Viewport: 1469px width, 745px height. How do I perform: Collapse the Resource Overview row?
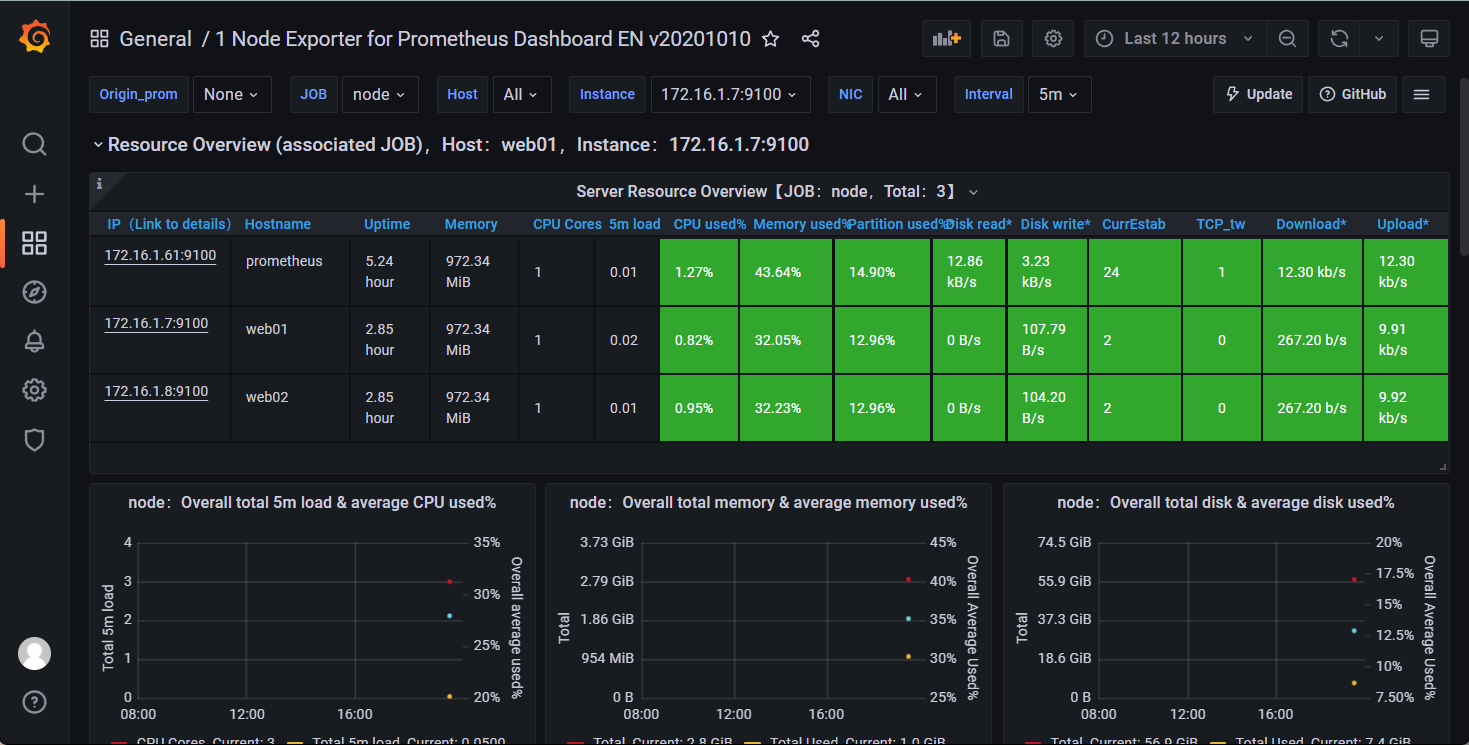98,145
